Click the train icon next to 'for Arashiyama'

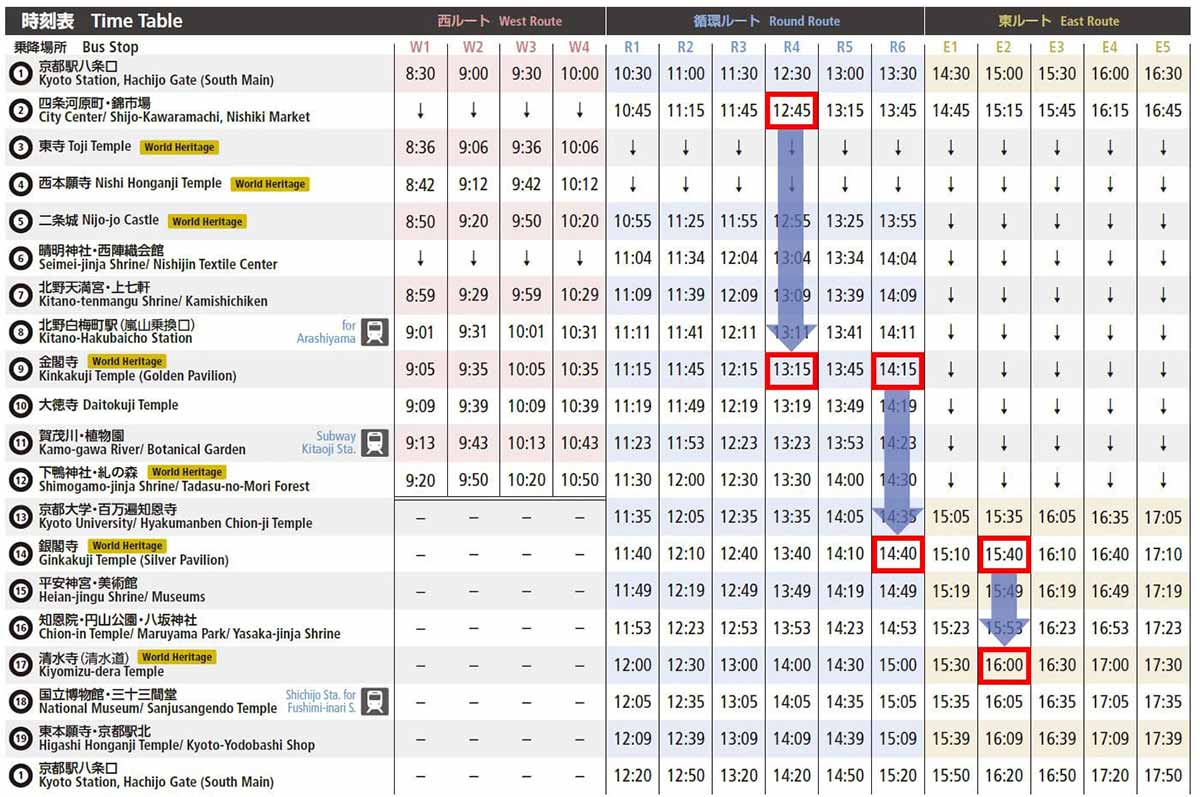(375, 332)
